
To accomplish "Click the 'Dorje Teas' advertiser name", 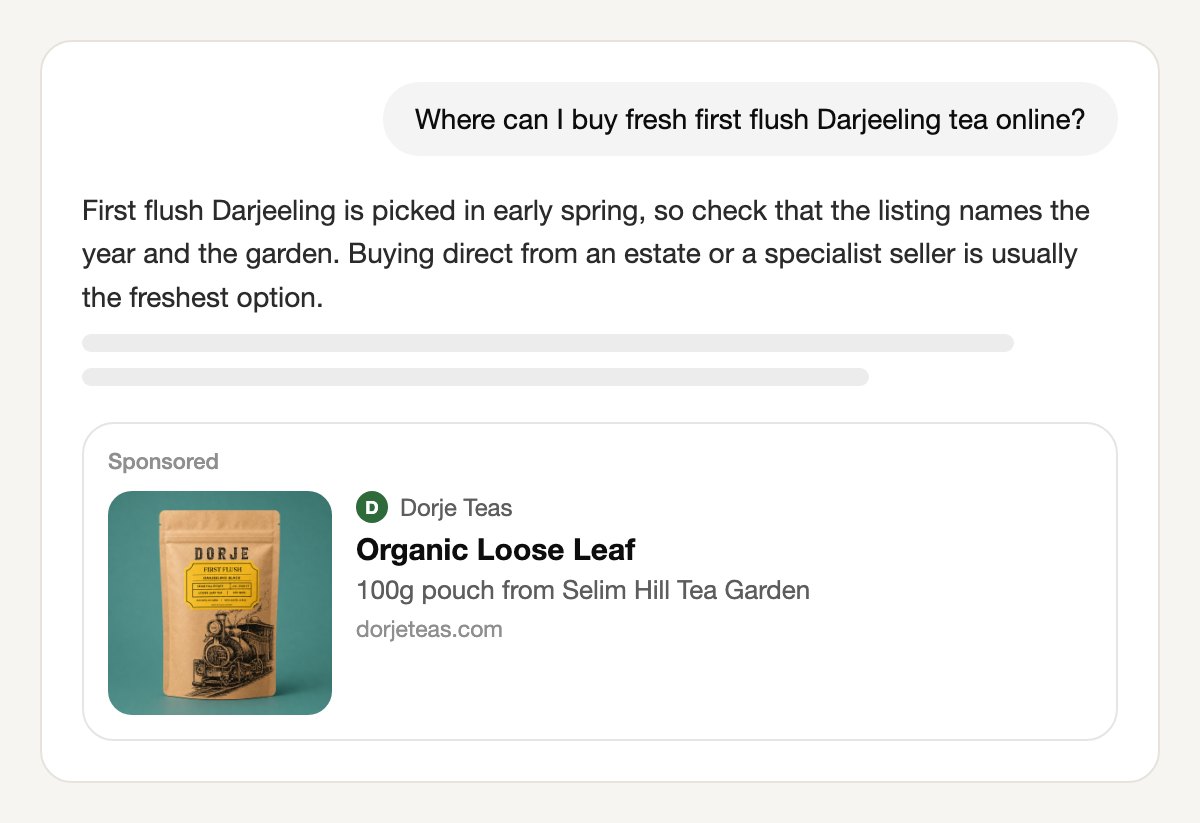I will coord(456,508).
